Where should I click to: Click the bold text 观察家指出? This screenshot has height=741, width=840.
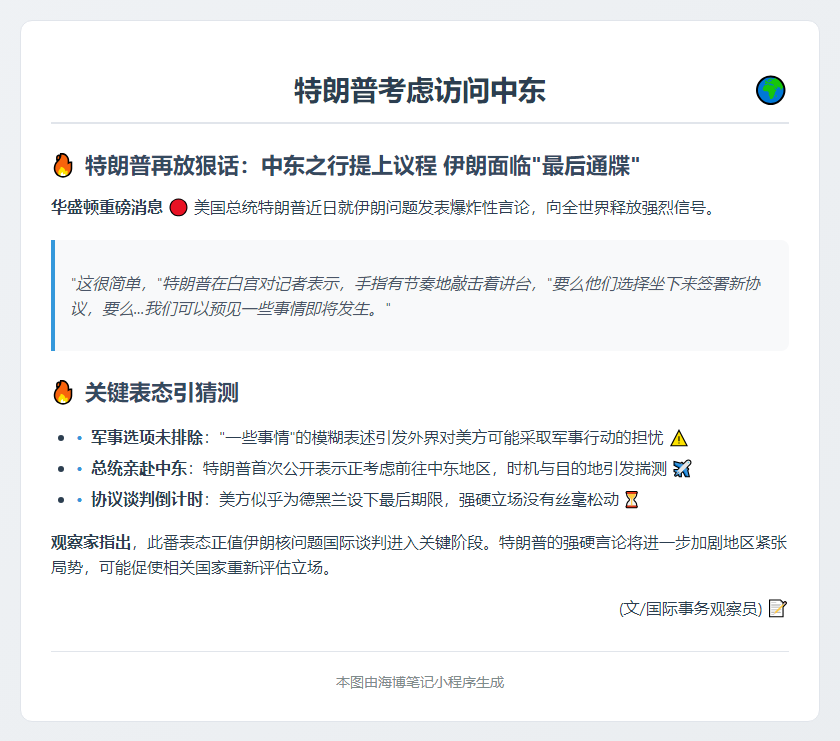point(91,543)
